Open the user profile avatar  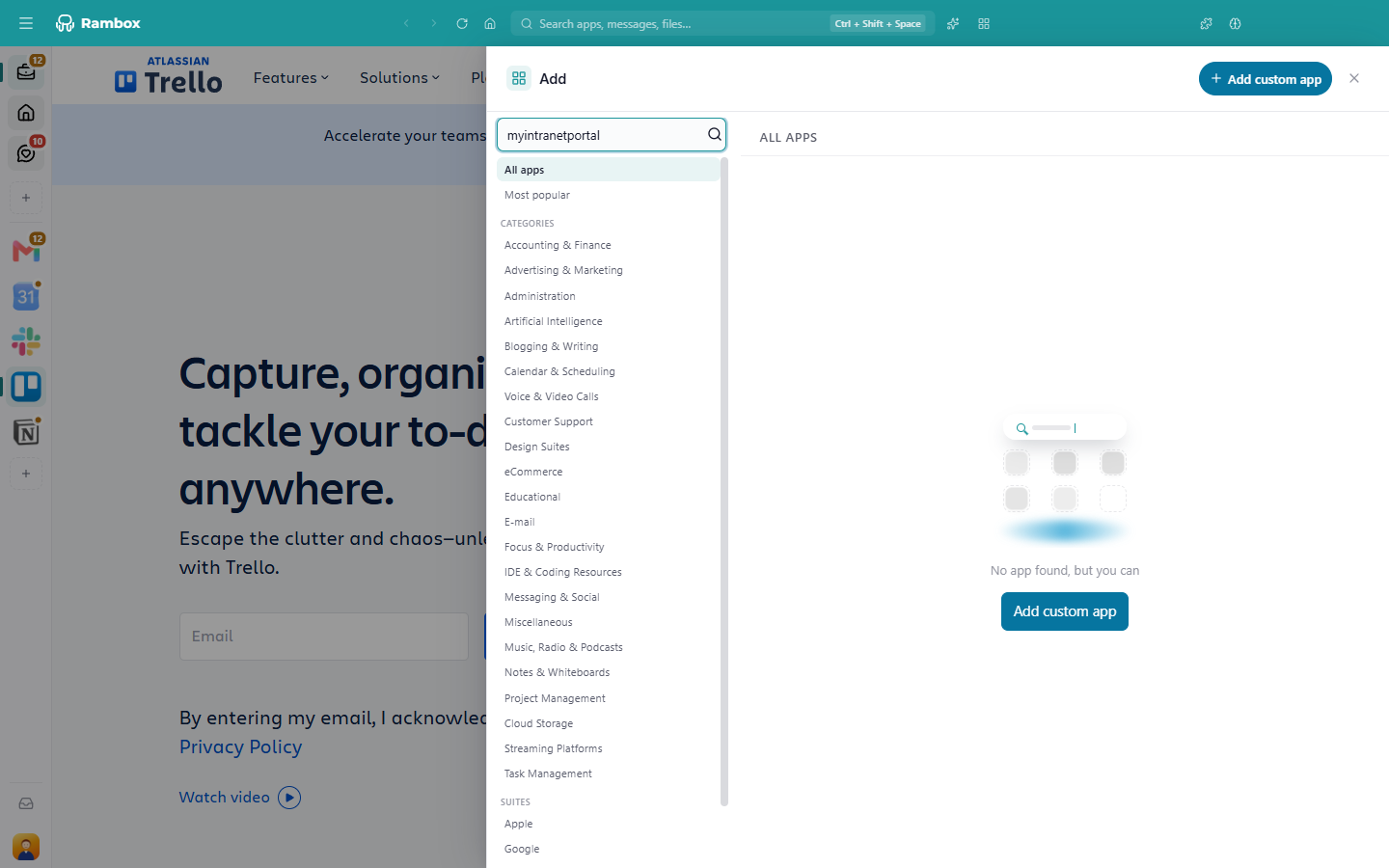coord(26,847)
